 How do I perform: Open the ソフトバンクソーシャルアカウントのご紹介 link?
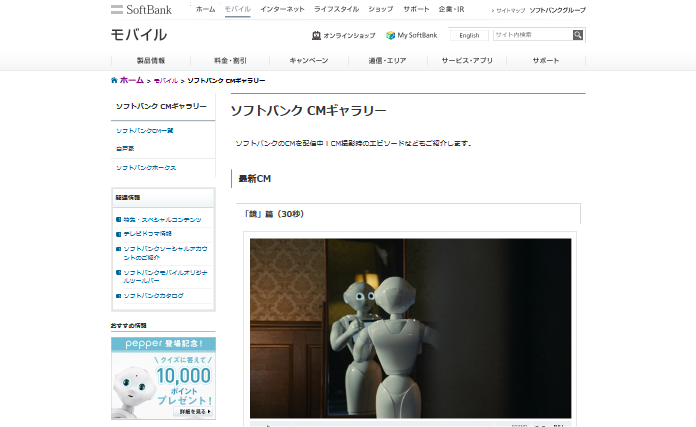pos(165,253)
